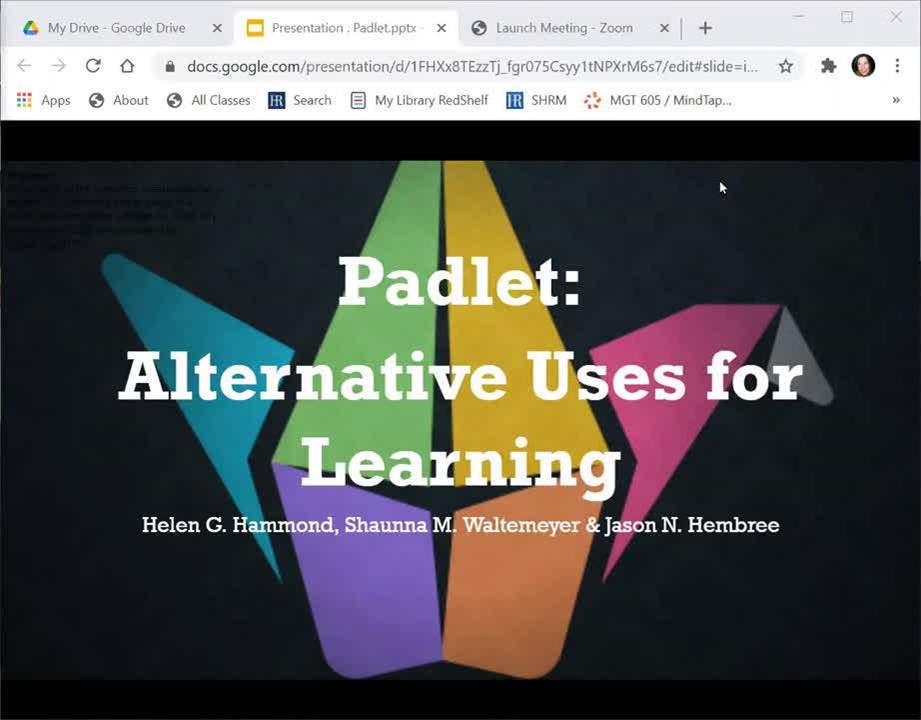Click the Slides icon on presentation tab
Viewport: 921px width, 720px height.
coord(255,28)
